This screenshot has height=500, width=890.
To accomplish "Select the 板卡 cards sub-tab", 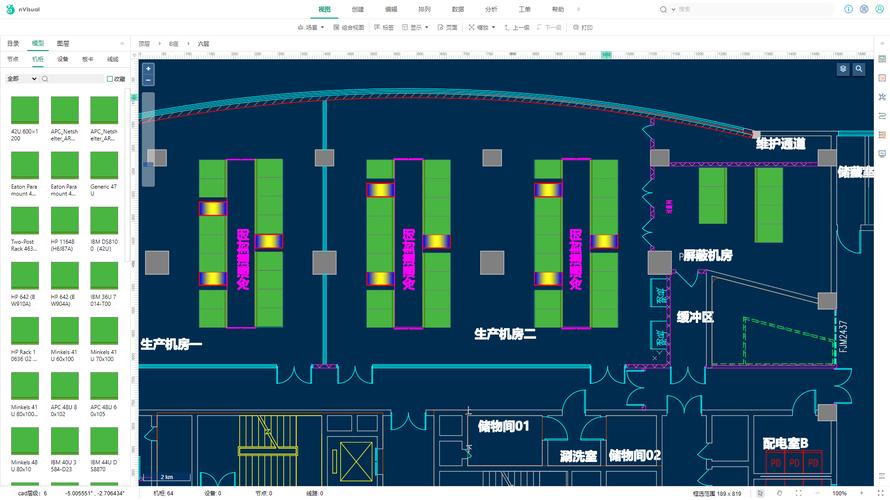I will [88, 59].
